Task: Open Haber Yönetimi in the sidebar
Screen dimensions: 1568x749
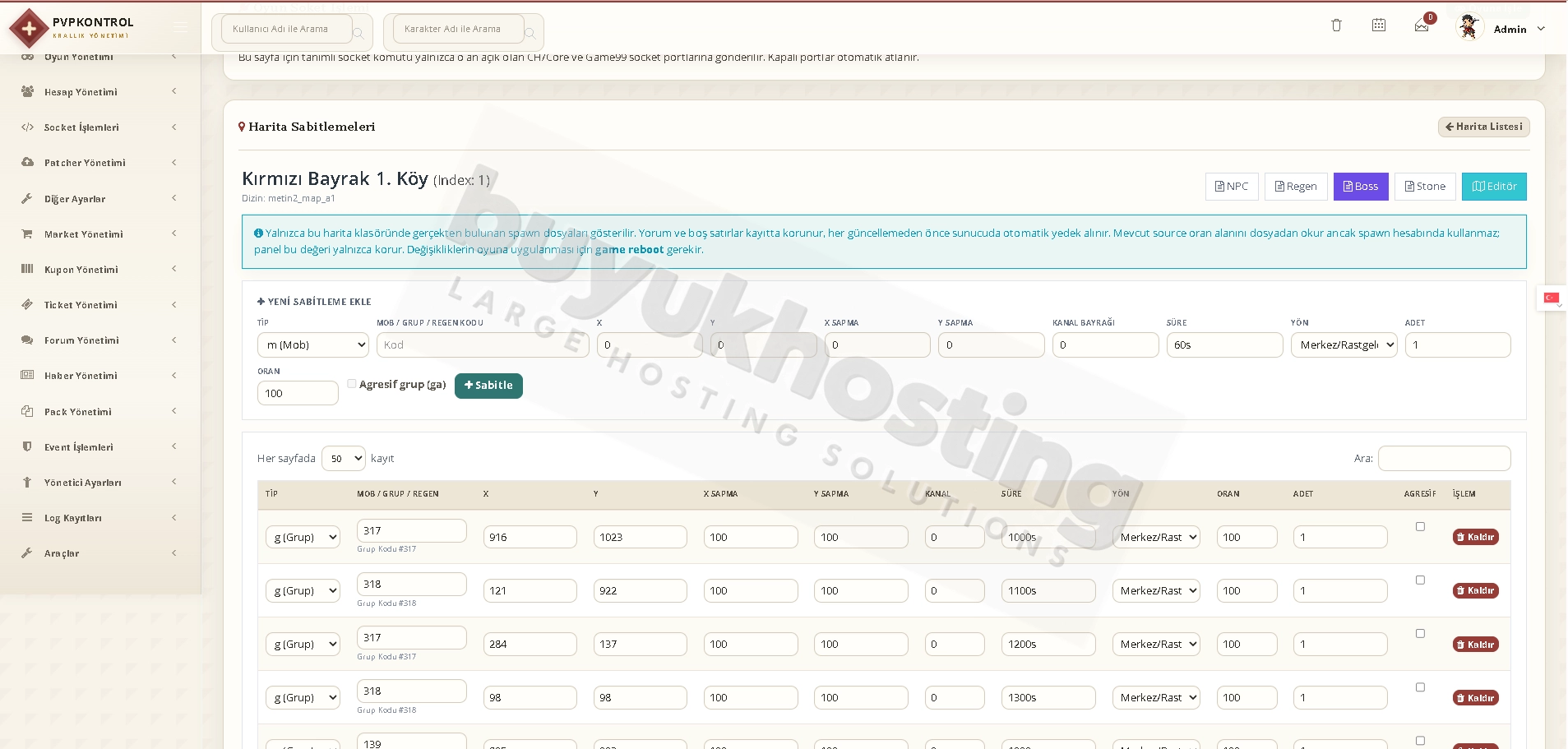Action: 100,376
